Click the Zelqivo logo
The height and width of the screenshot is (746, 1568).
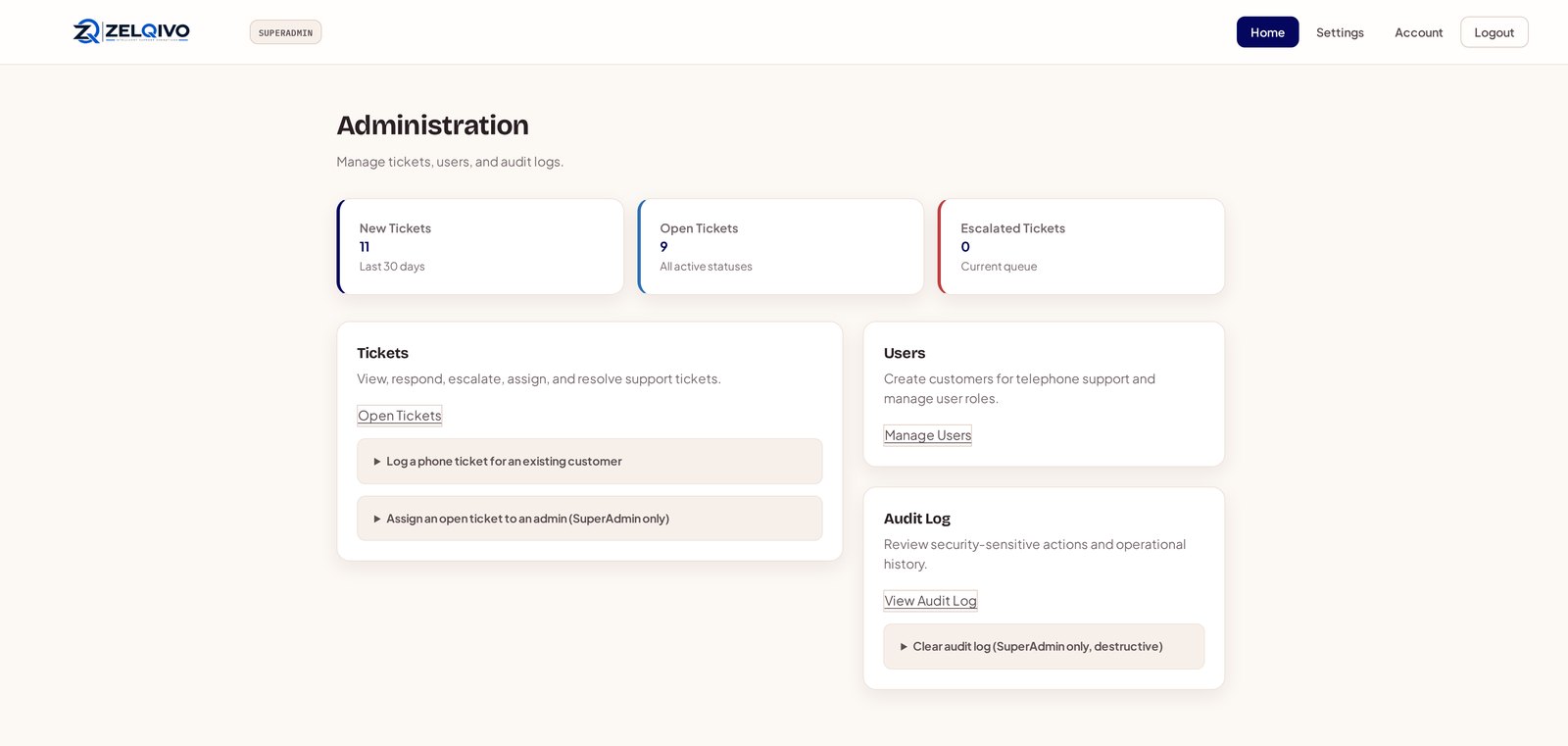click(x=131, y=31)
